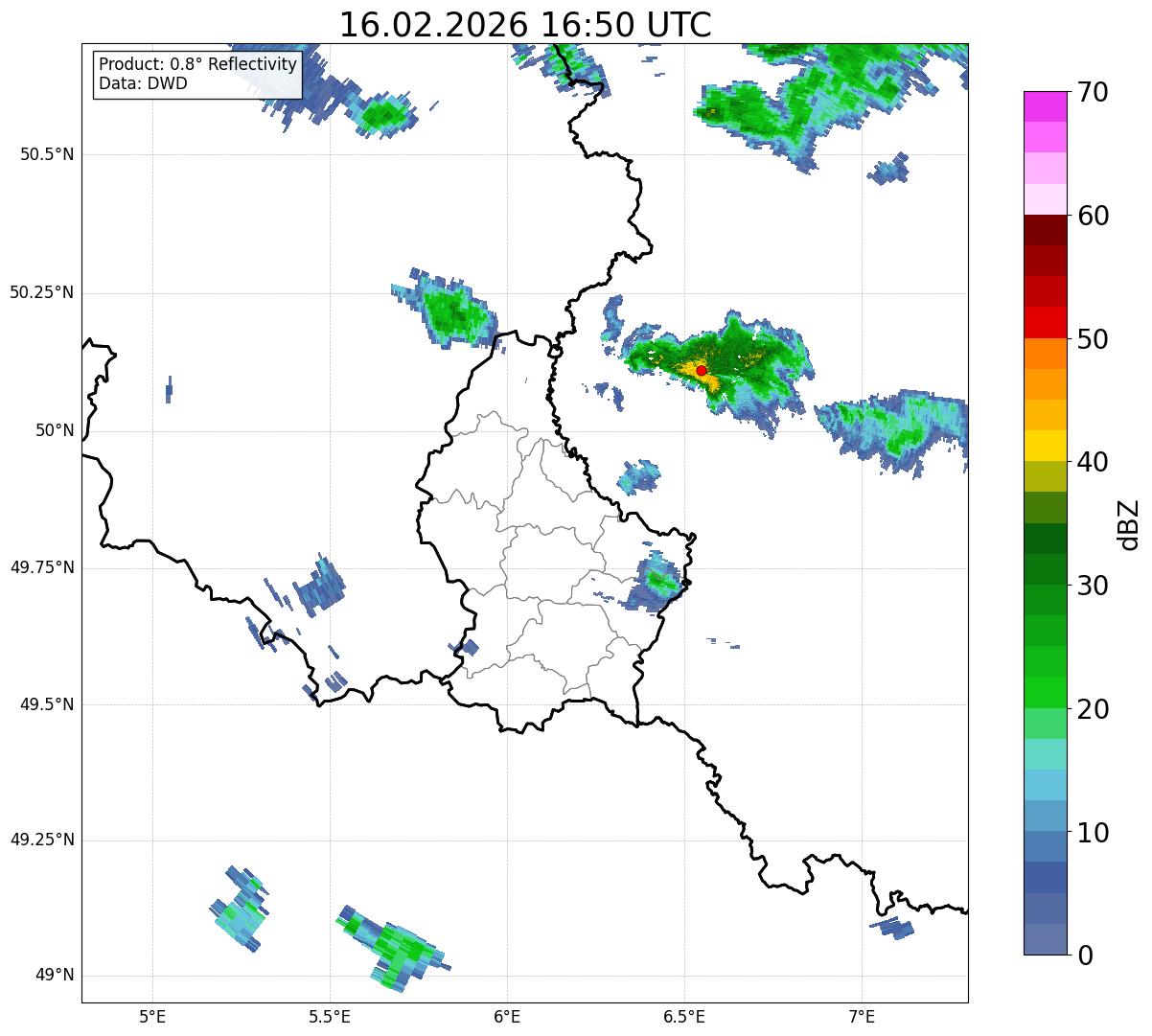Click the '50.25°N' latitude label
The image size is (1152, 1036).
pyautogui.click(x=42, y=292)
